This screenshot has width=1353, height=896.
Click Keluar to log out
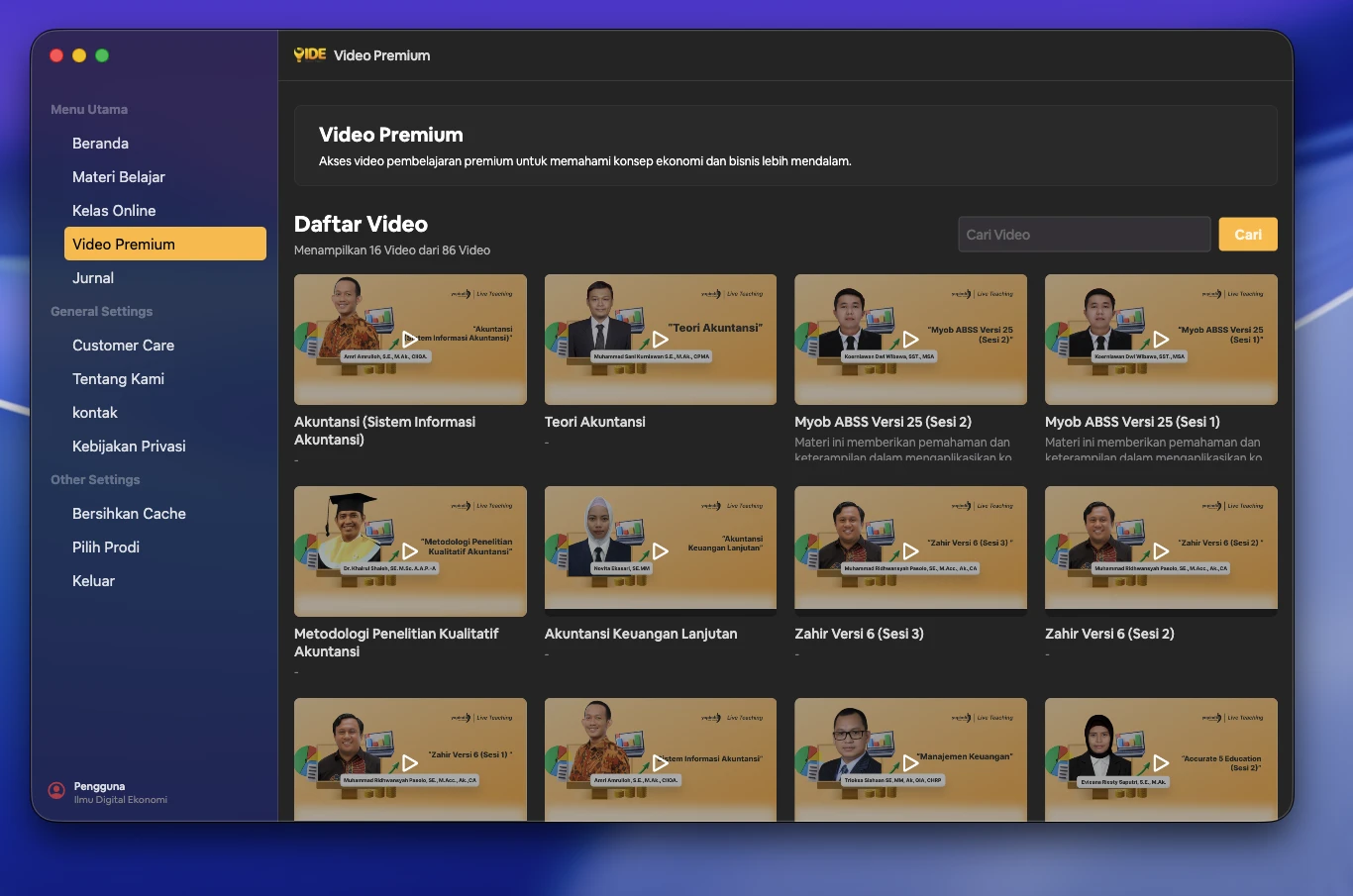[x=93, y=580]
